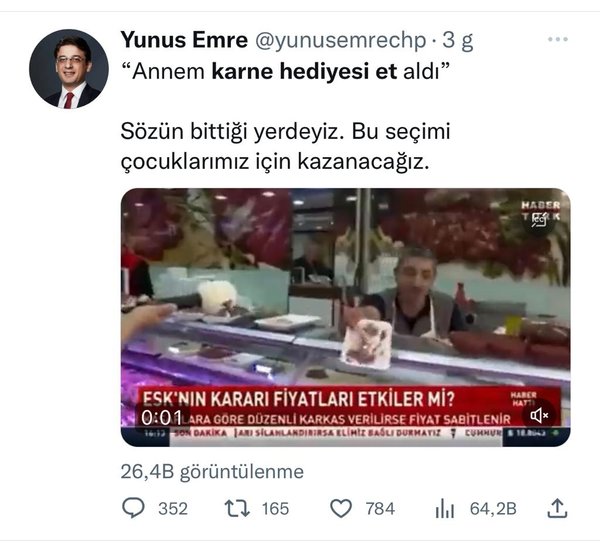
Task: Click the 3 g tweet timestamp
Action: pos(458,41)
